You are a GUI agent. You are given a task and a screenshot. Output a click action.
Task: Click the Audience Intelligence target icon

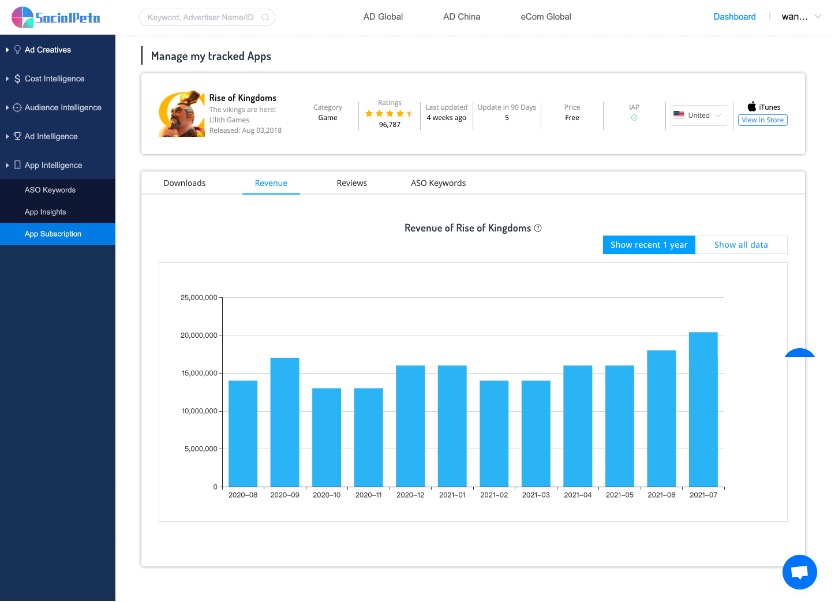pyautogui.click(x=18, y=107)
